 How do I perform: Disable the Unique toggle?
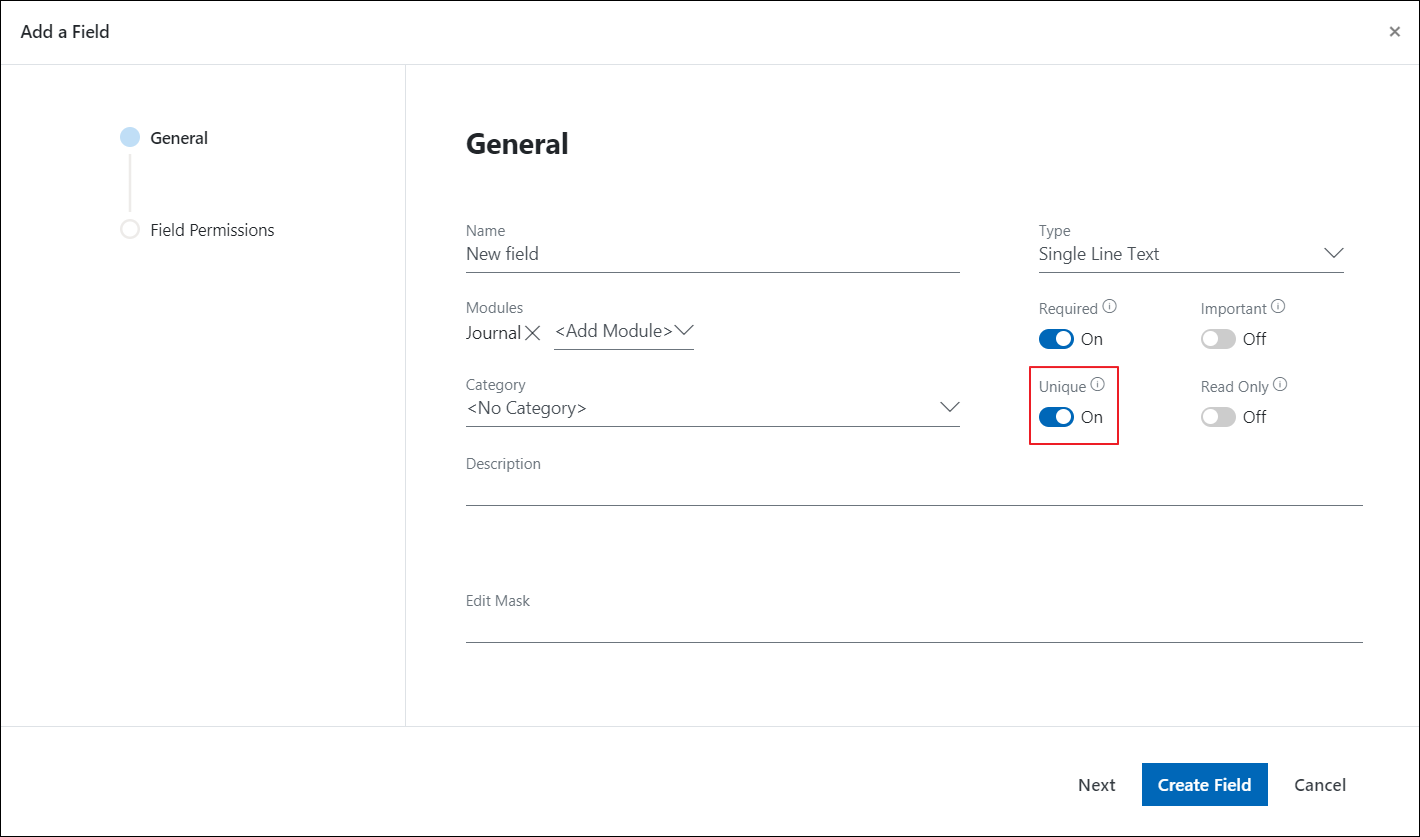(1056, 417)
